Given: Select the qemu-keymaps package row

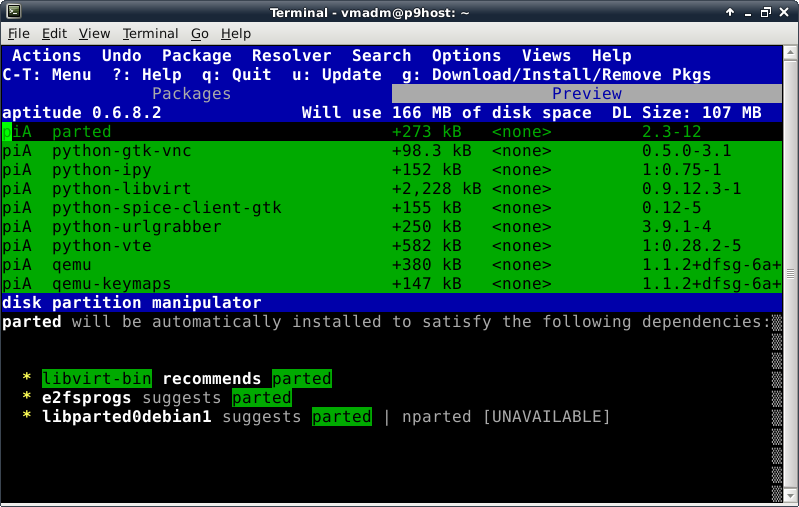Looking at the screenshot, I should tap(111, 284).
